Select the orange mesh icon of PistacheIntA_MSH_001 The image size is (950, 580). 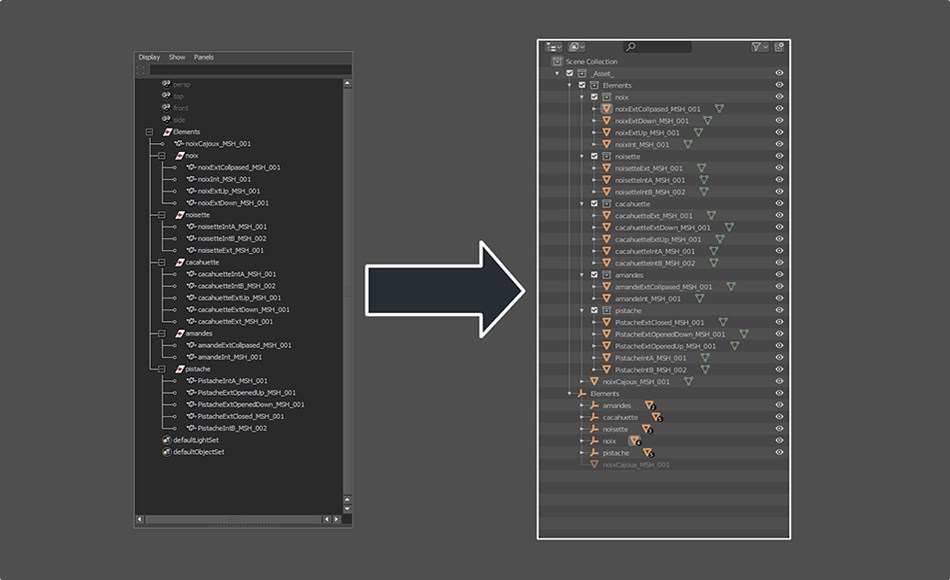click(x=605, y=358)
